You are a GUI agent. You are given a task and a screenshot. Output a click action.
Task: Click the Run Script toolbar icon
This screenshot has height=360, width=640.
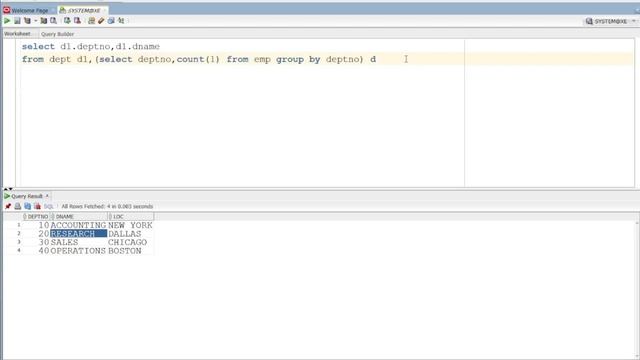(17, 21)
